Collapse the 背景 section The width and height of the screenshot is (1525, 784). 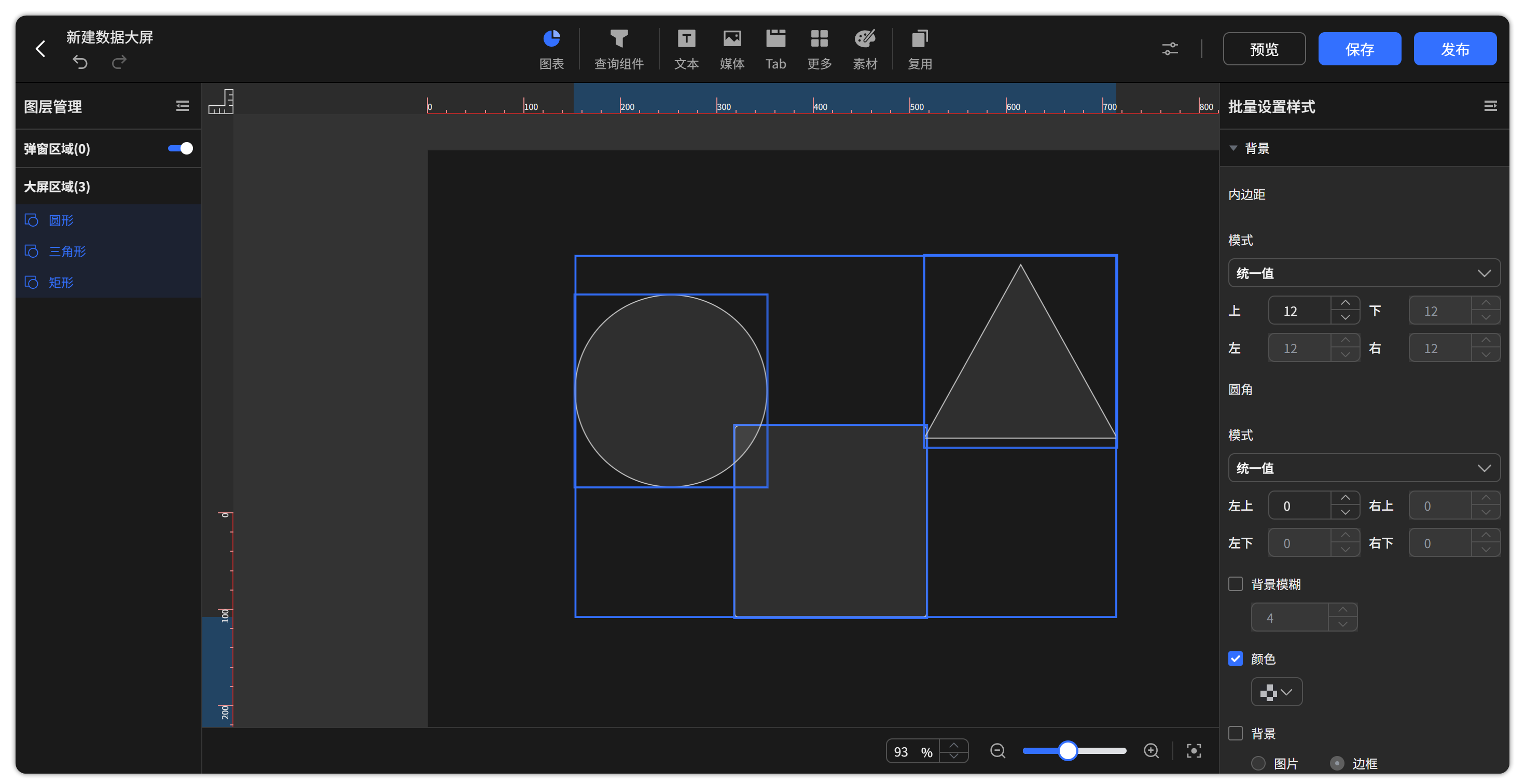tap(1233, 148)
